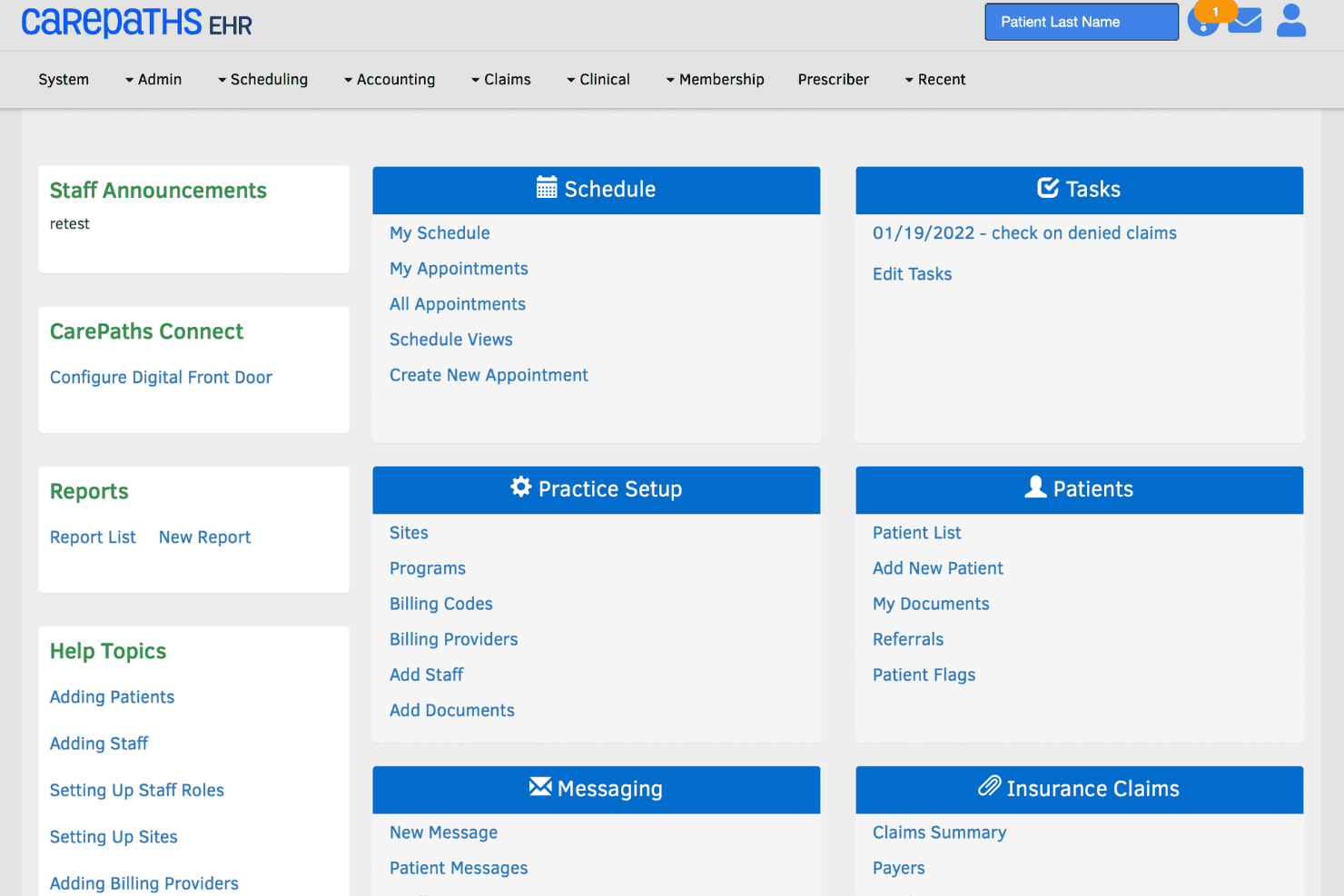This screenshot has height=896, width=1344.
Task: Open the denied claims task from 01/19/2022
Action: click(1024, 233)
